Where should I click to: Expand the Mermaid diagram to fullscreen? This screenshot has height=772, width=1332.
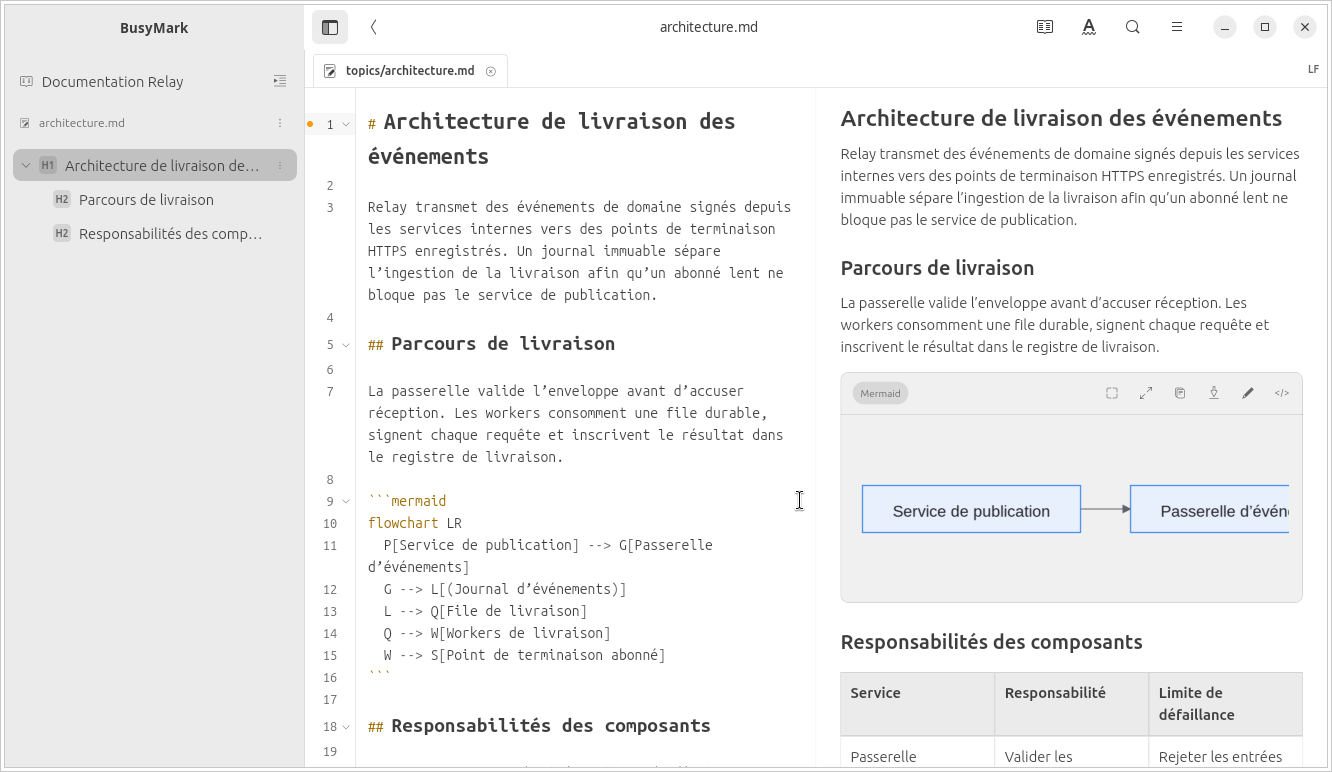pyautogui.click(x=1146, y=393)
